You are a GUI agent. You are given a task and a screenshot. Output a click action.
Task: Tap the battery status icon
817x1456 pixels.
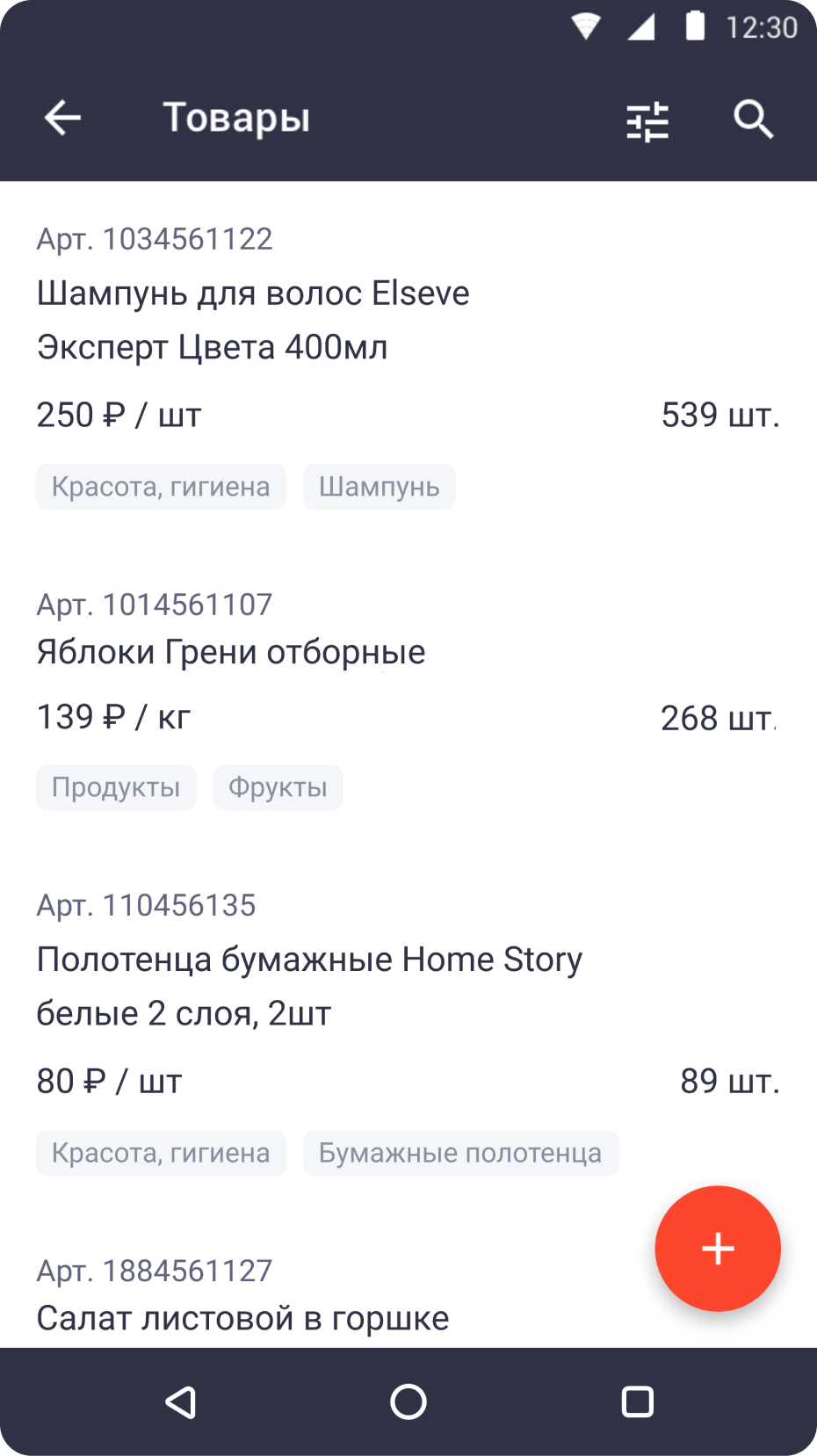point(695,26)
